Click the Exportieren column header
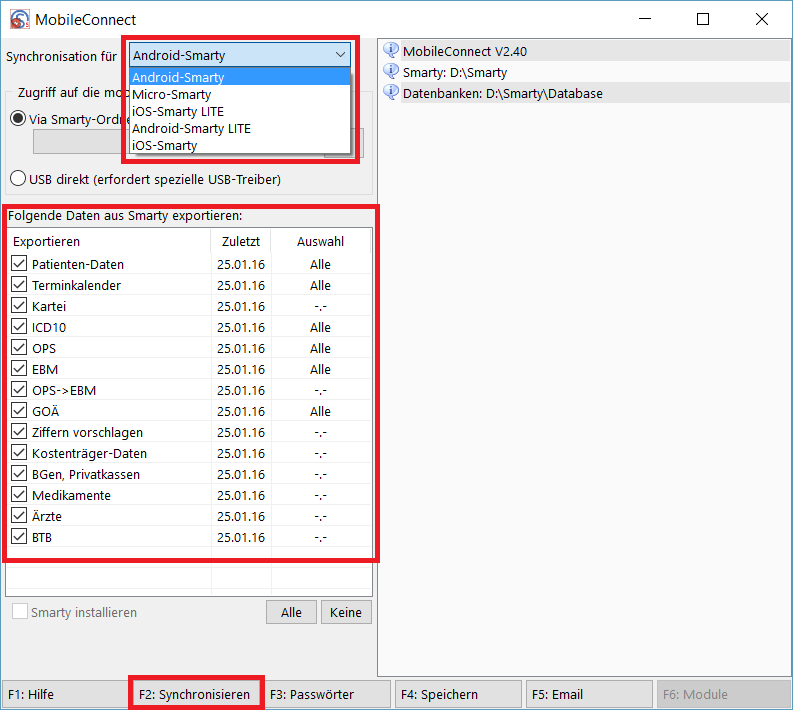 pos(109,241)
